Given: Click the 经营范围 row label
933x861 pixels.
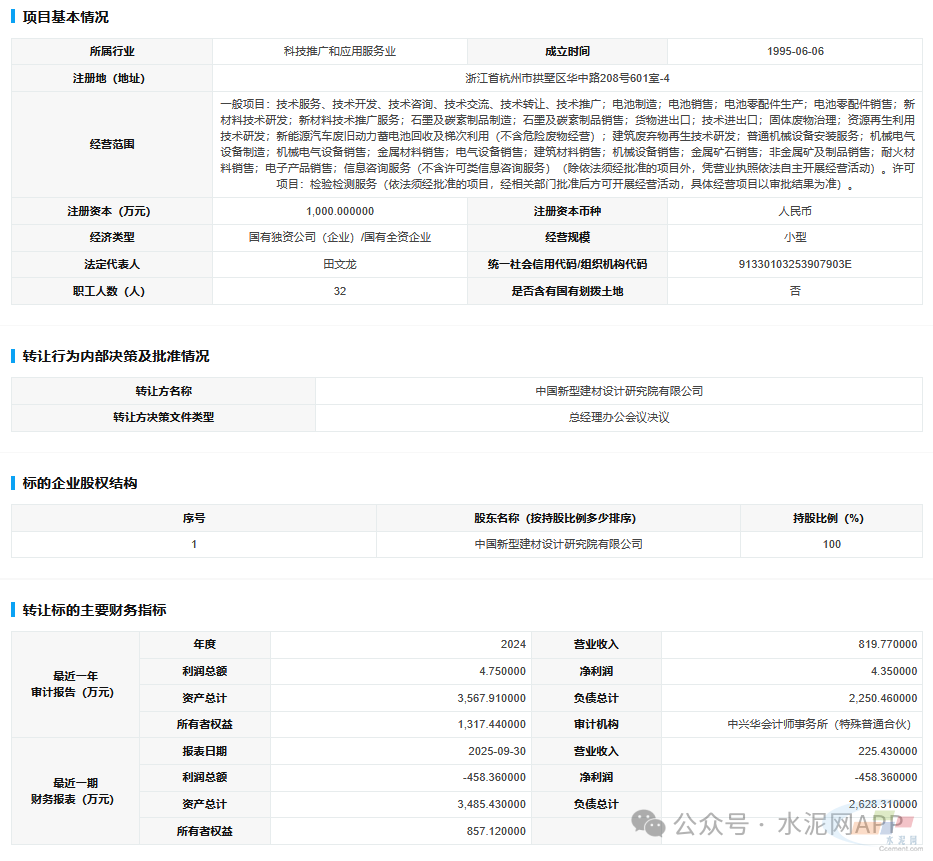Looking at the screenshot, I should click(111, 144).
